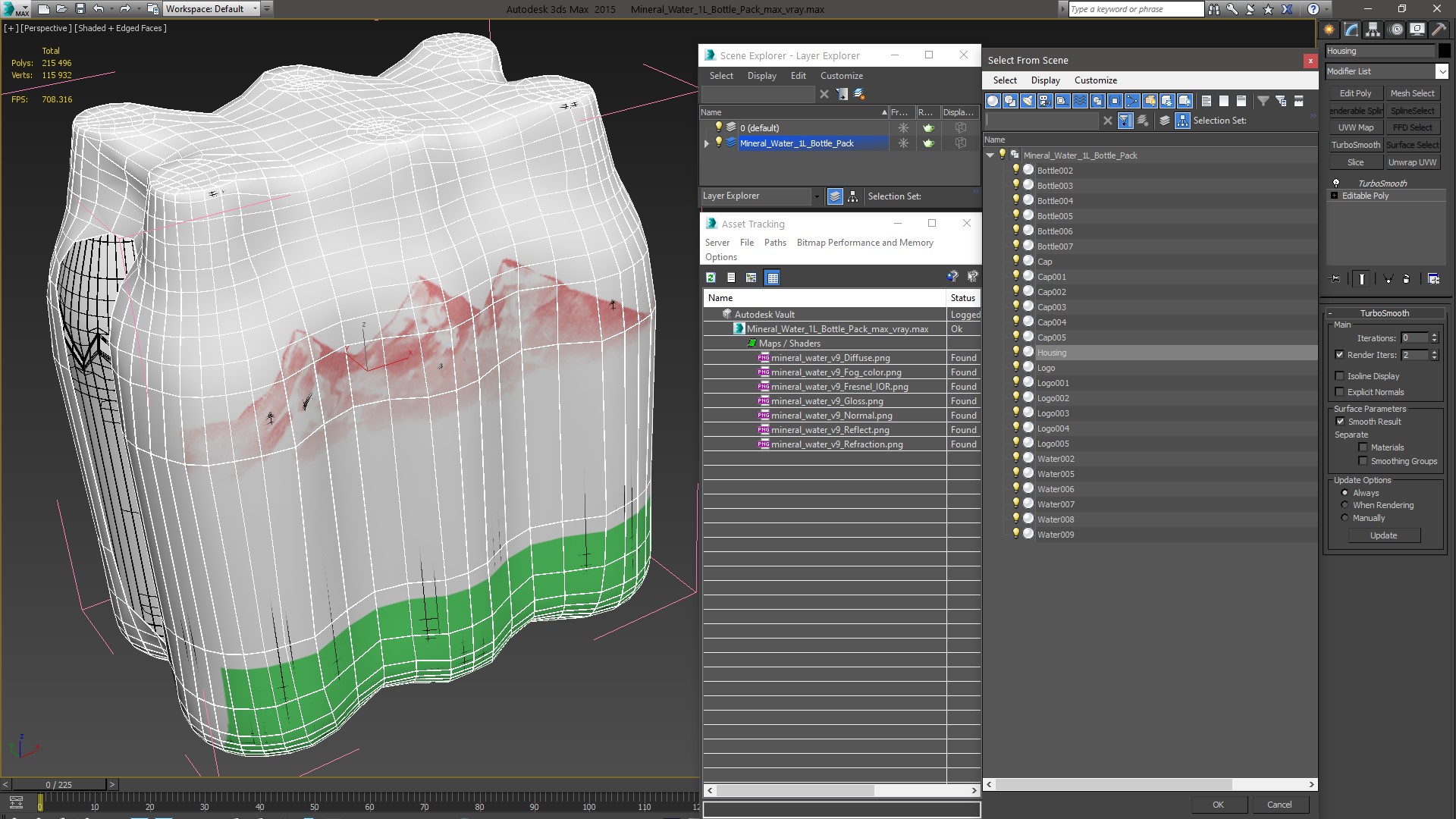Switch to the Hierarchy panel tab
This screenshot has height=819, width=1456.
tap(1373, 30)
